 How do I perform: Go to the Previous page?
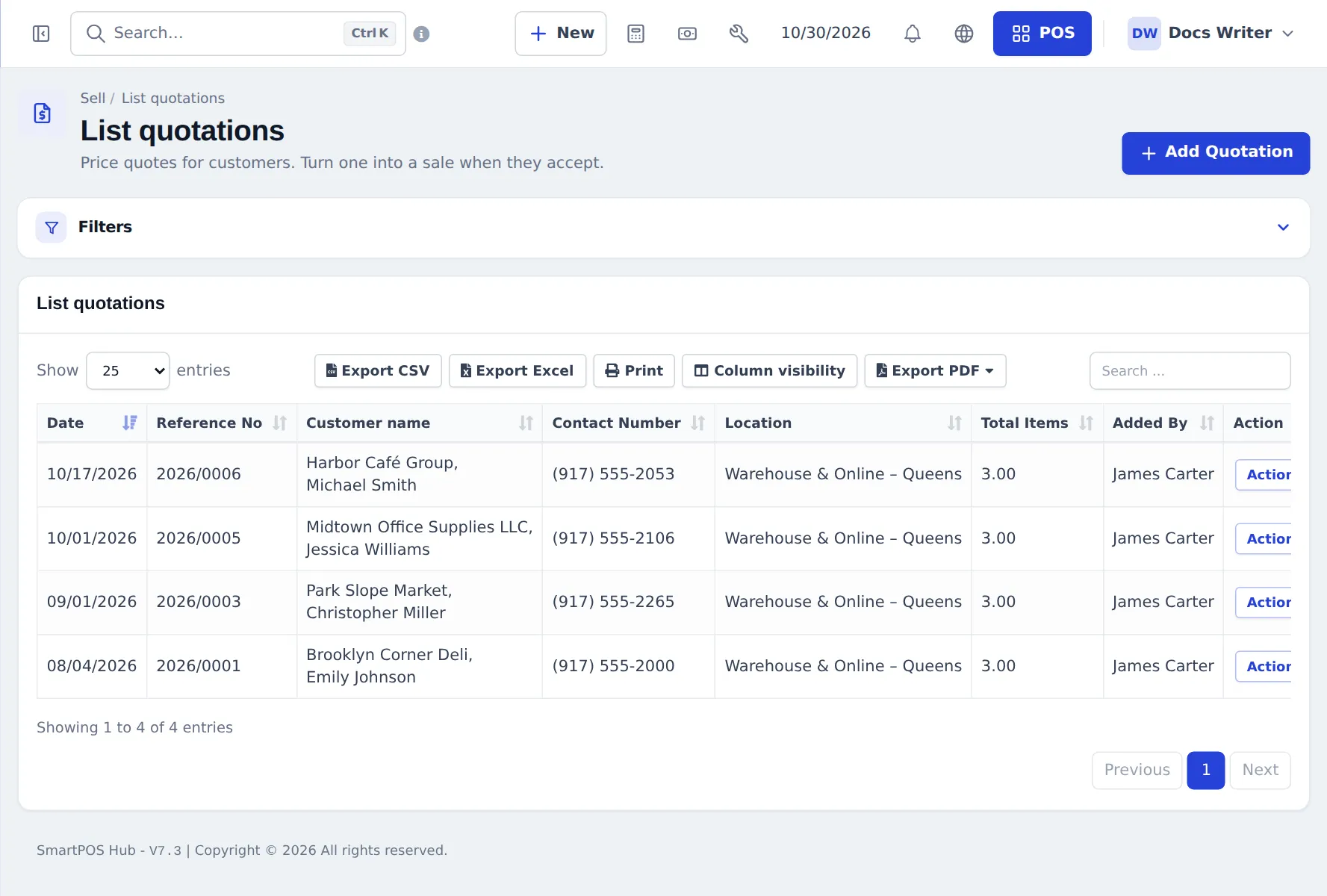[1137, 771]
